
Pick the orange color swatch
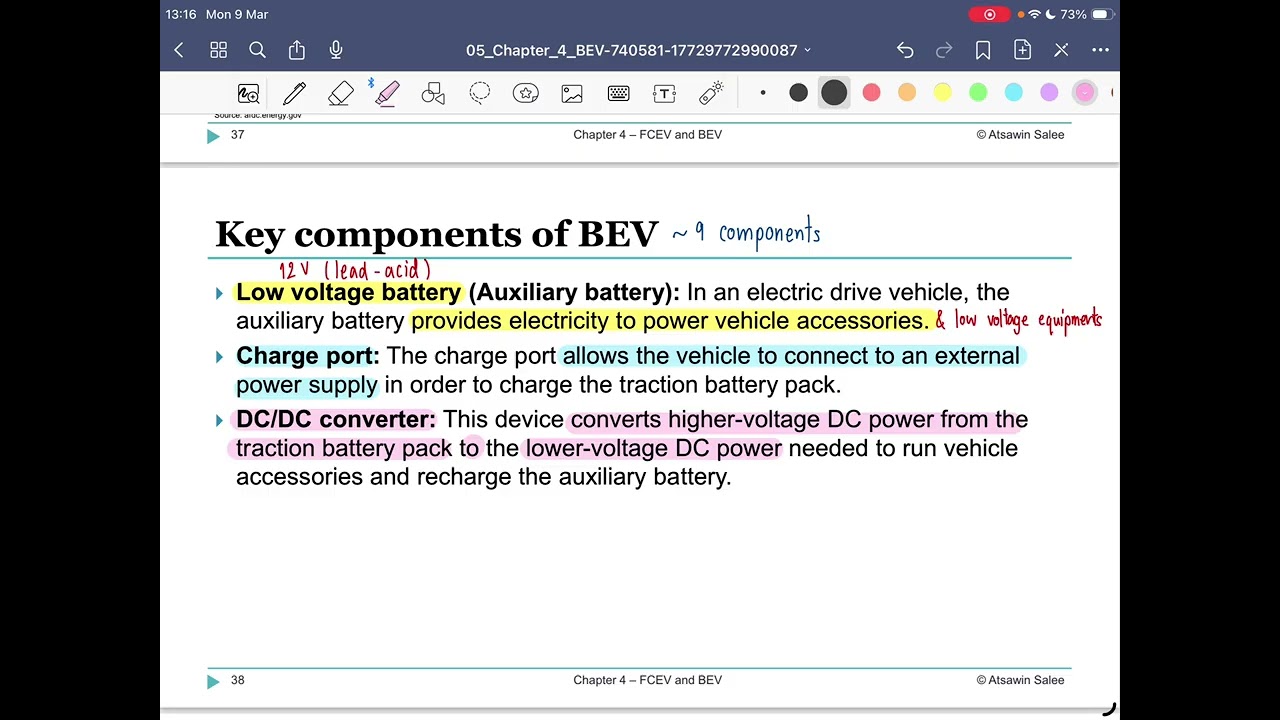907,93
